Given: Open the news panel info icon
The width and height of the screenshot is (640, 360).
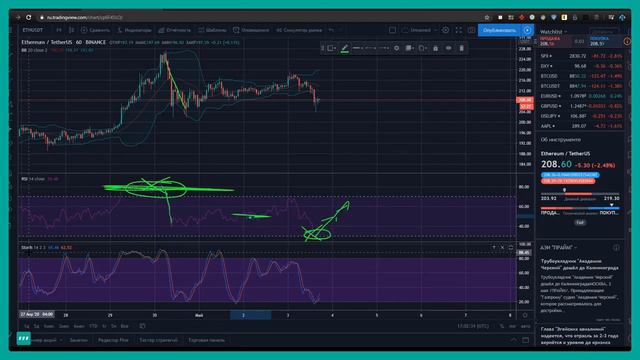Looking at the screenshot, I should click(616, 248).
